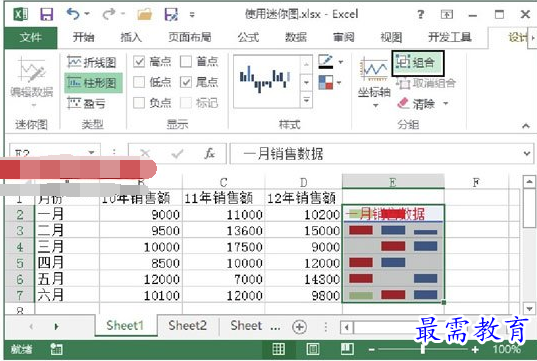537x361 pixels.
Task: Expand the undo history dropdown arrow
Action: click(x=87, y=14)
